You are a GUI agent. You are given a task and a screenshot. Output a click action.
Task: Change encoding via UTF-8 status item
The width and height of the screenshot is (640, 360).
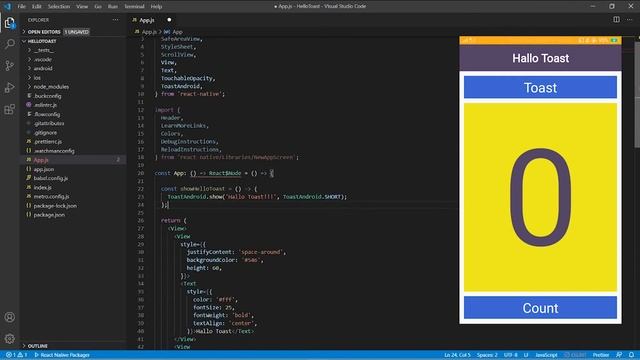click(511, 355)
